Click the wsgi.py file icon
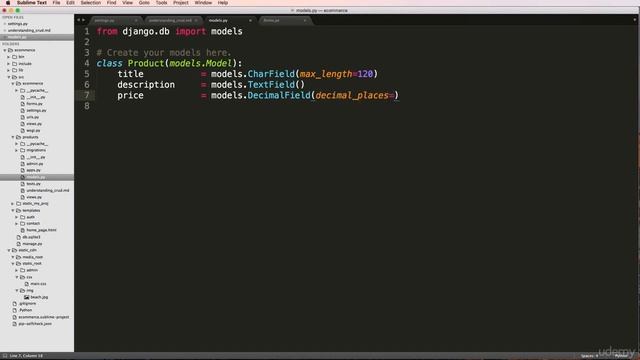The image size is (640, 360). click(22, 130)
